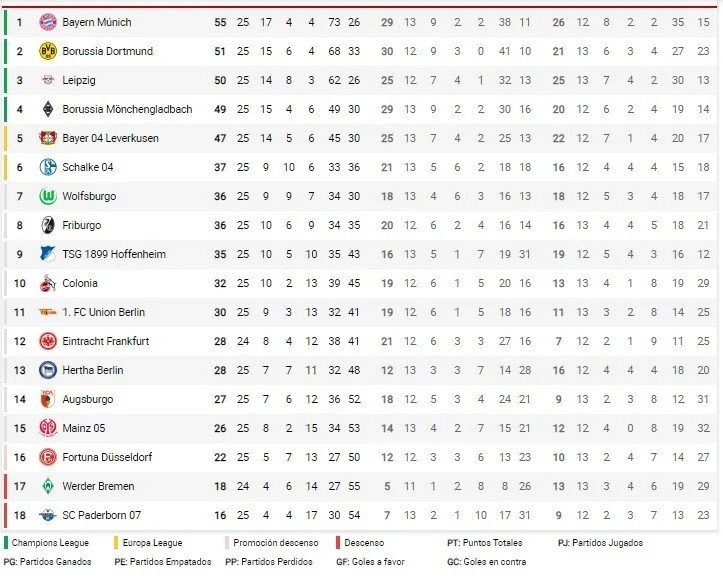The width and height of the screenshot is (723, 579).
Task: Click the yellow Europa League legend swatch
Action: (117, 543)
